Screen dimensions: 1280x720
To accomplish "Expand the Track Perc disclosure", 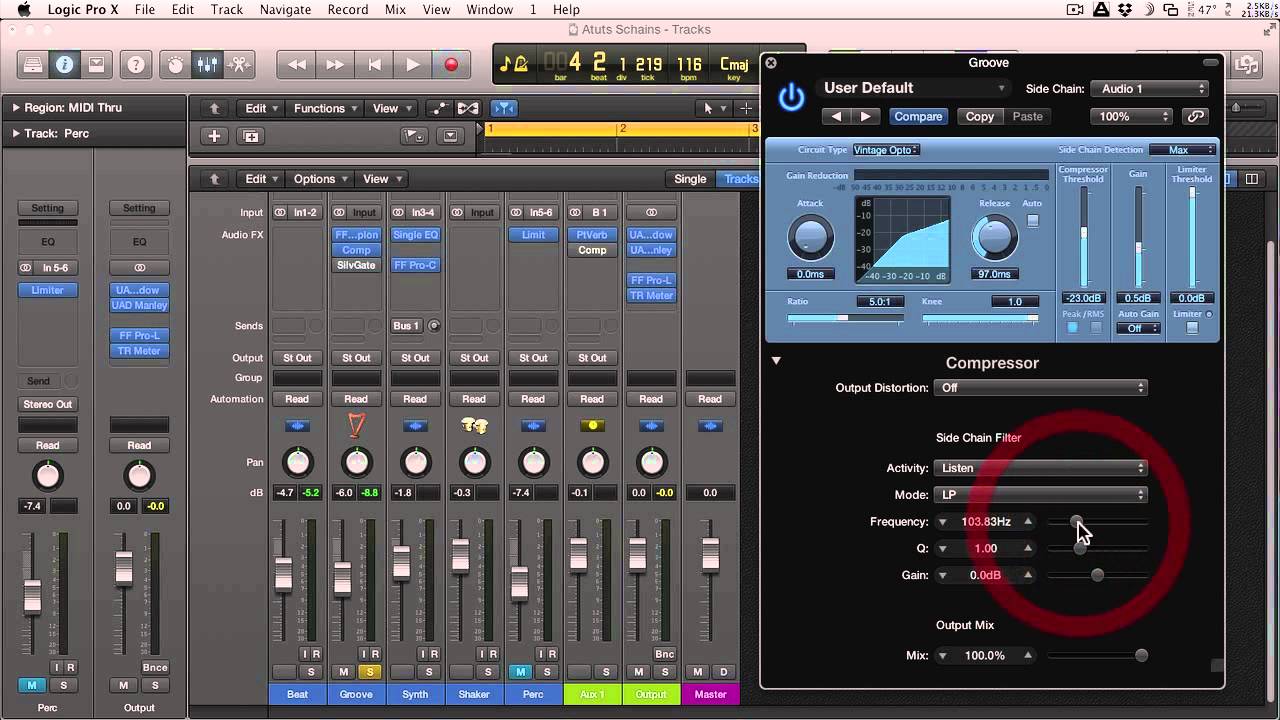I will (x=16, y=133).
